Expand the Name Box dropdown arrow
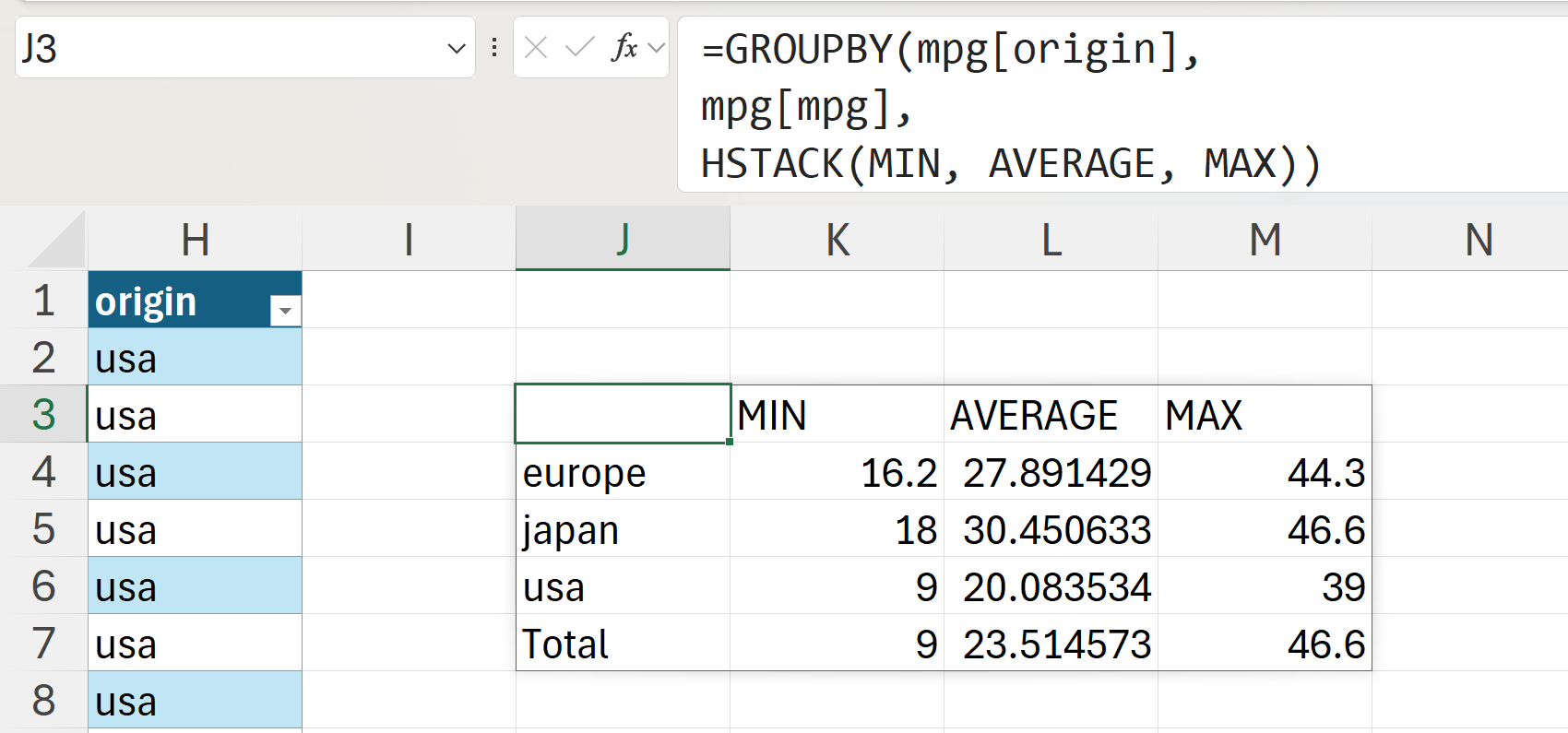This screenshot has width=1568, height=733. tap(456, 48)
